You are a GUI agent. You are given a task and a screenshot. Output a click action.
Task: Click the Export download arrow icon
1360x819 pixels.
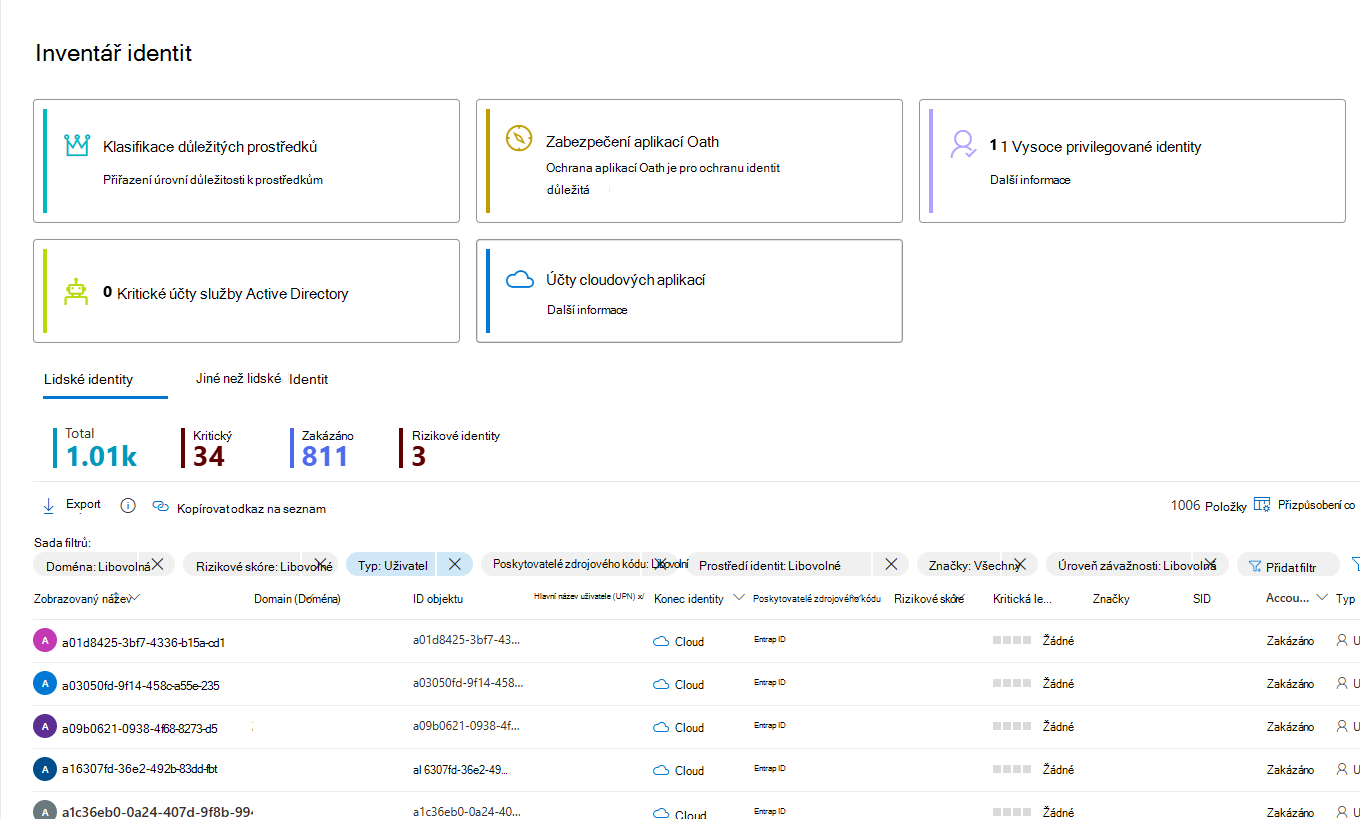(48, 505)
